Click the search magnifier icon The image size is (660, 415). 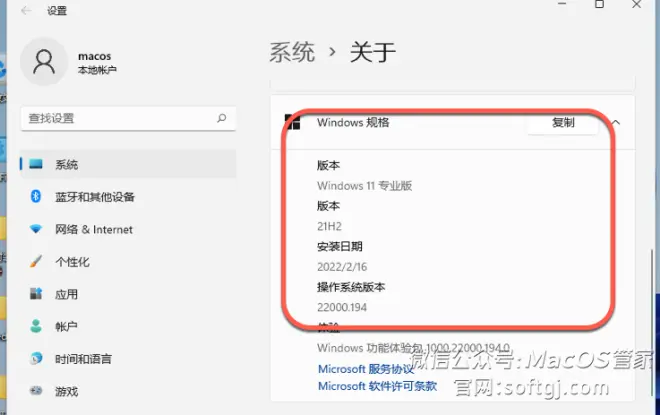click(x=221, y=118)
